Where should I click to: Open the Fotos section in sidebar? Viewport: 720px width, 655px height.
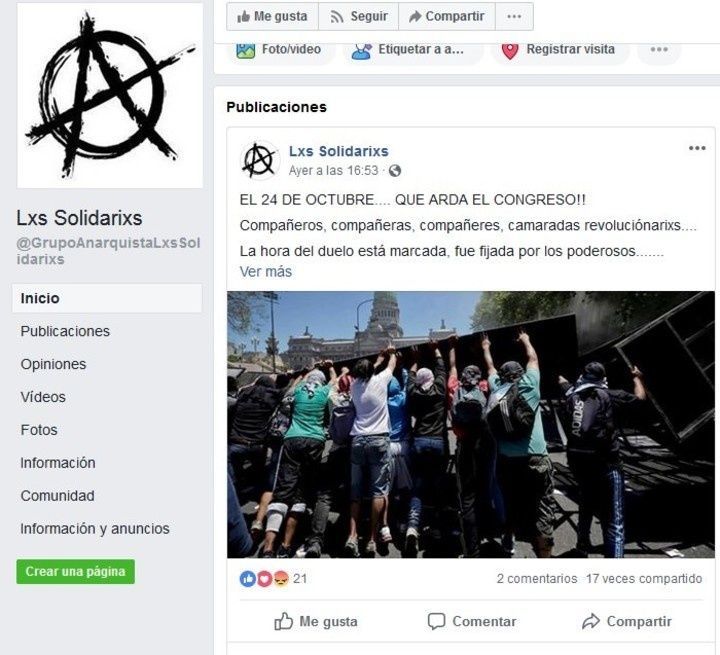pyautogui.click(x=39, y=430)
